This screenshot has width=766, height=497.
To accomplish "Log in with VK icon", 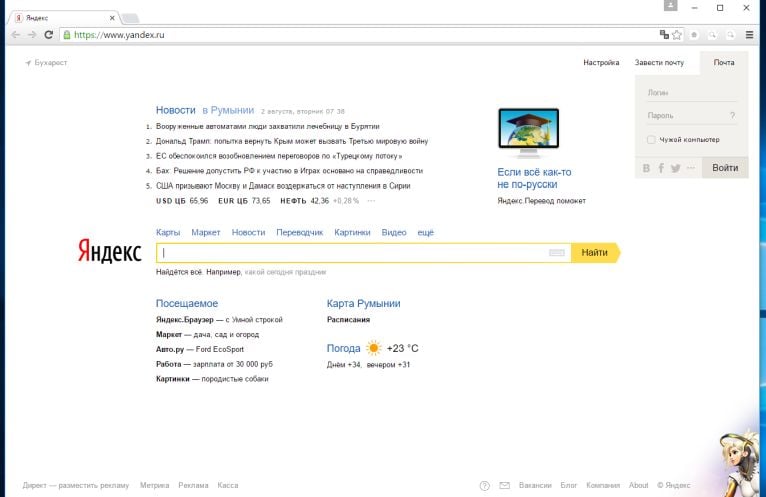I will (646, 168).
